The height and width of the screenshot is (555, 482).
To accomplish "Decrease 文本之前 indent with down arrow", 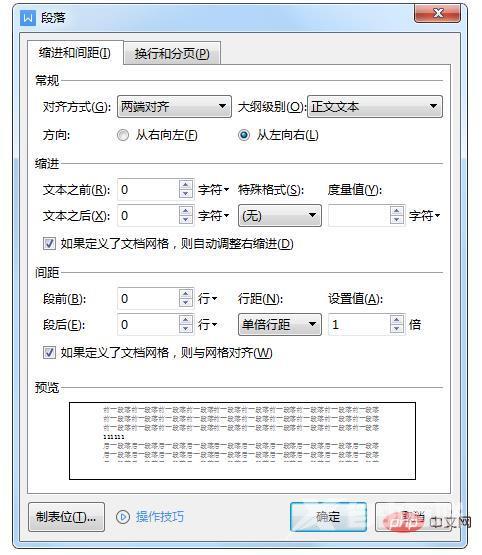I will tap(186, 194).
